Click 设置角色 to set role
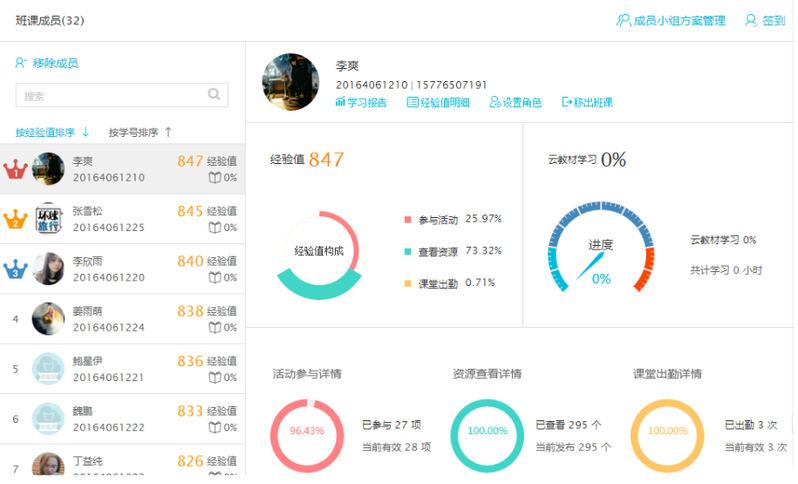This screenshot has height=484, width=798. 515,102
